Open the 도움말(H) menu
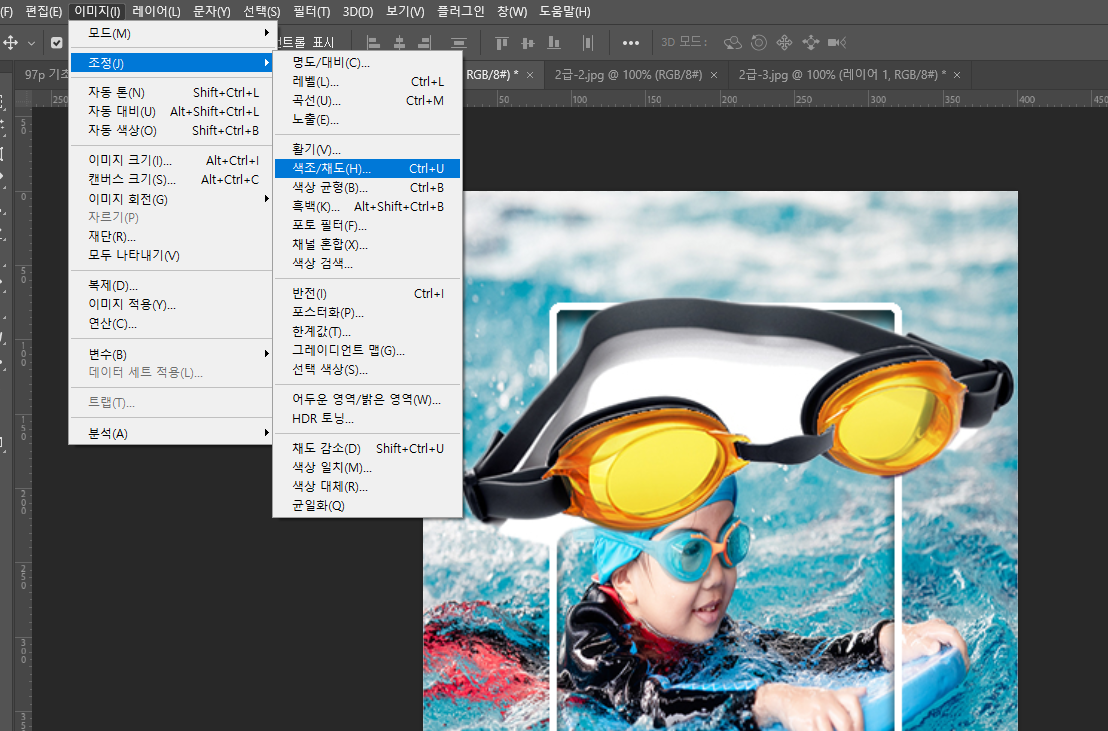The width and height of the screenshot is (1108, 731). pos(565,11)
